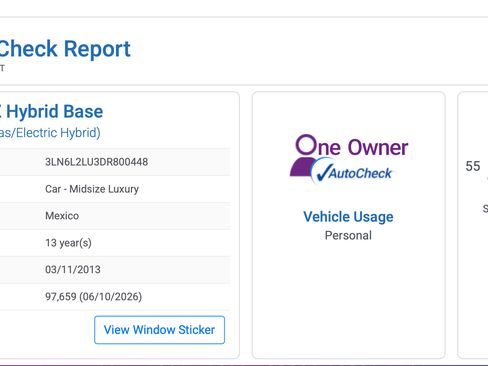The width and height of the screenshot is (488, 366).
Task: Click the '13 year(s)' age value
Action: tap(68, 243)
